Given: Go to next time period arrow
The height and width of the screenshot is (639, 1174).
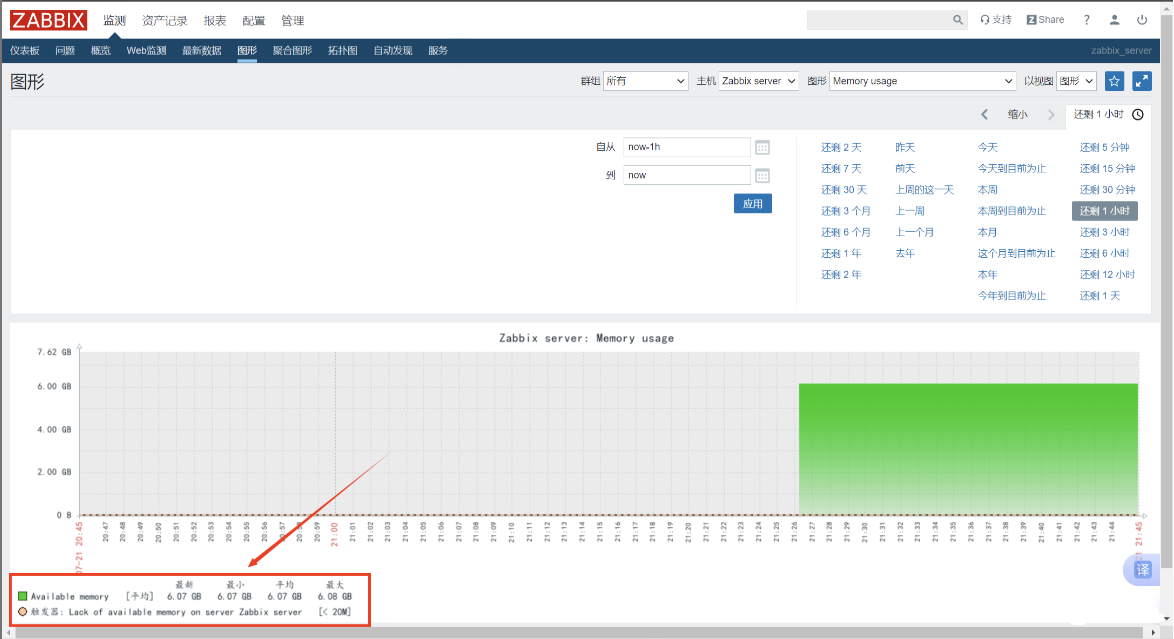Looking at the screenshot, I should (1051, 115).
